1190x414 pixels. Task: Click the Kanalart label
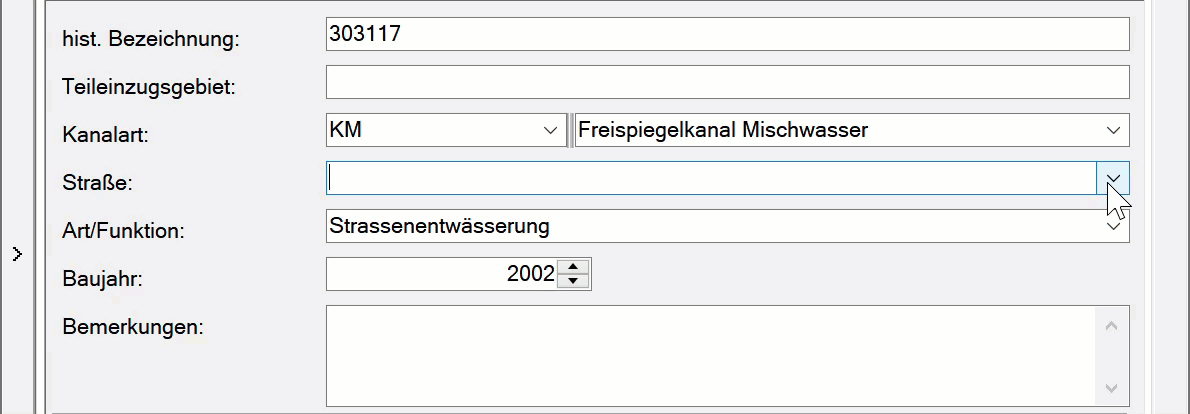[x=105, y=135]
